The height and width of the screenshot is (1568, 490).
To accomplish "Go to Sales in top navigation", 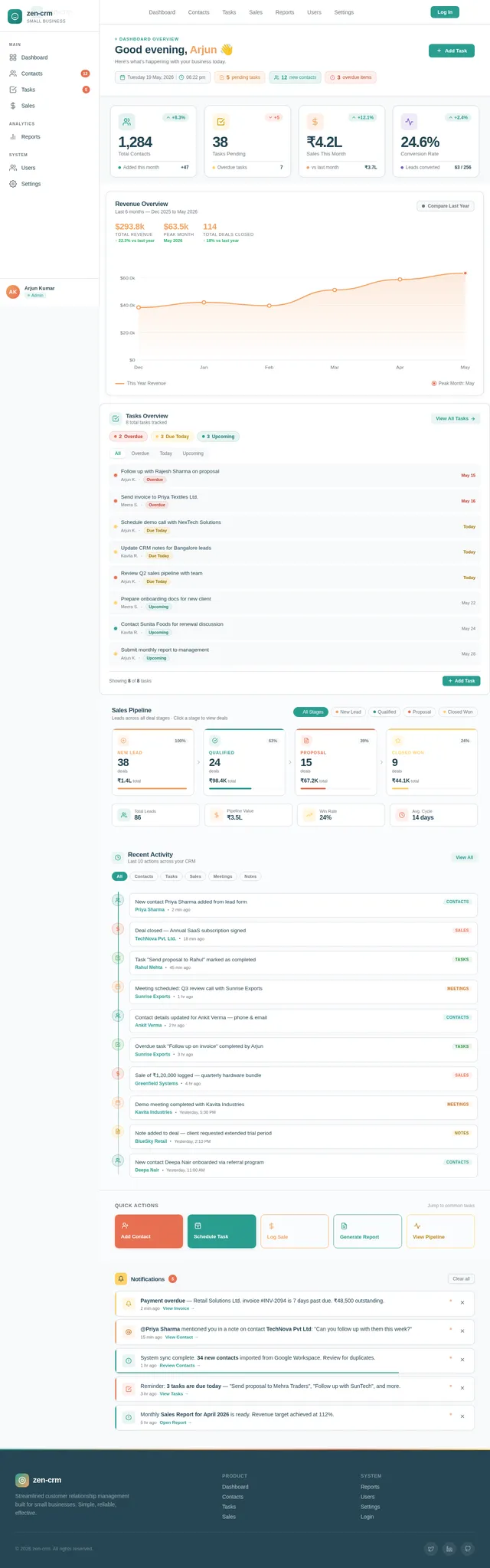I will 256,12.
